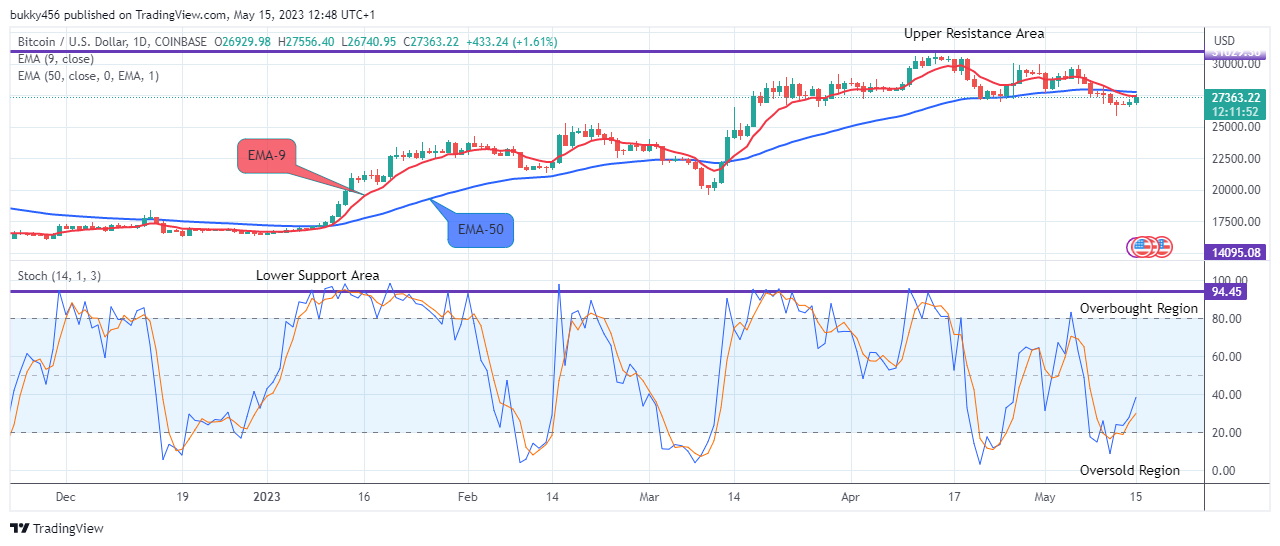1280x546 pixels.
Task: Click the Apr date label on time axis
Action: point(851,496)
